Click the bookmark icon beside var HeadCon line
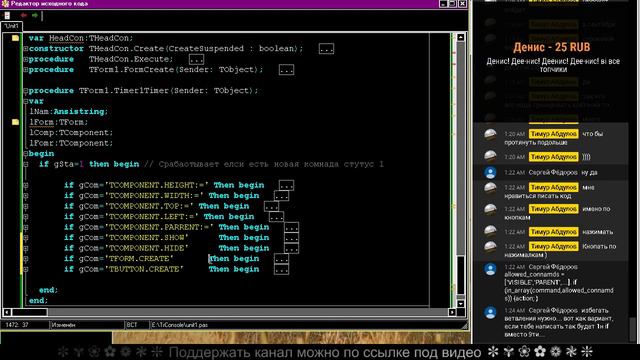The image size is (640, 360). pyautogui.click(x=15, y=38)
